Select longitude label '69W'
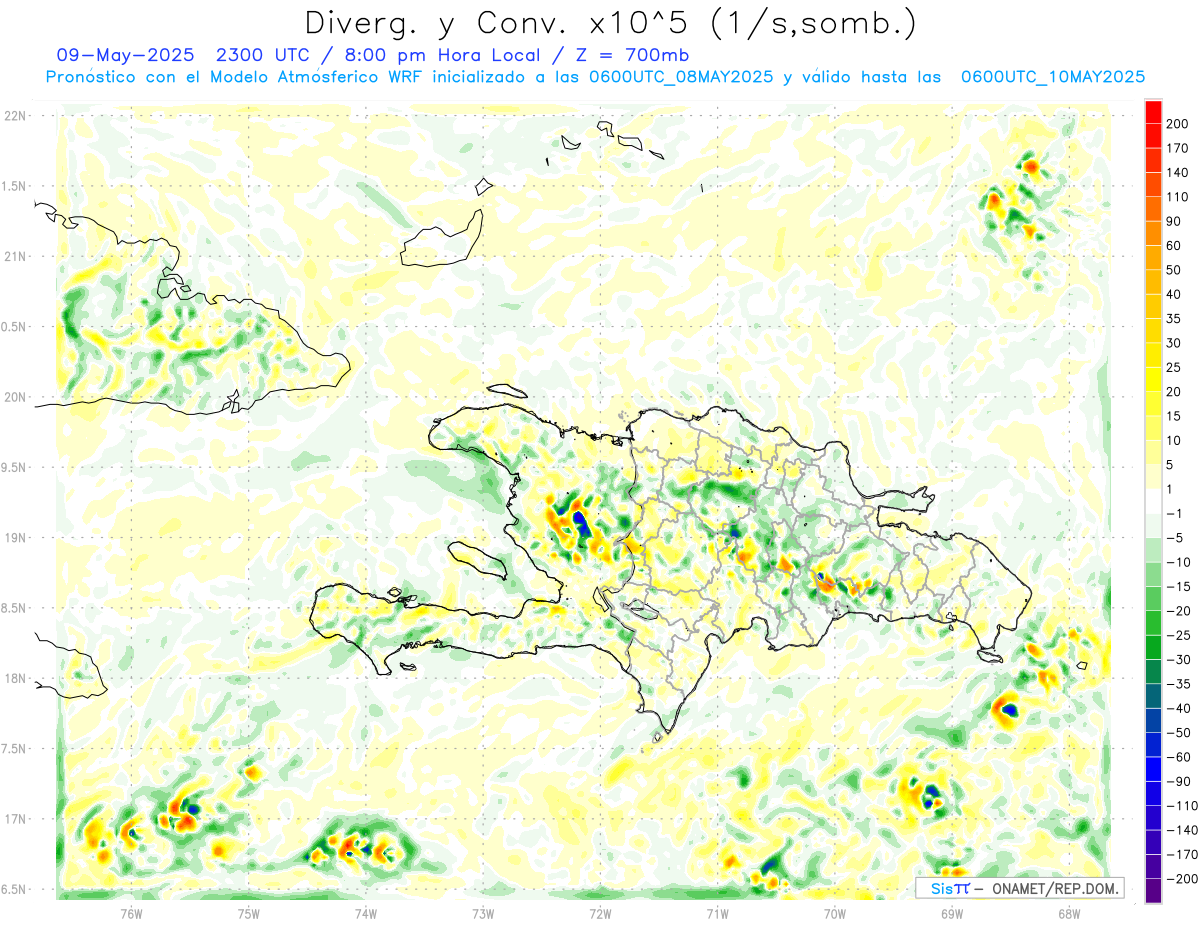Viewport: 1200px width, 927px height. 952,913
